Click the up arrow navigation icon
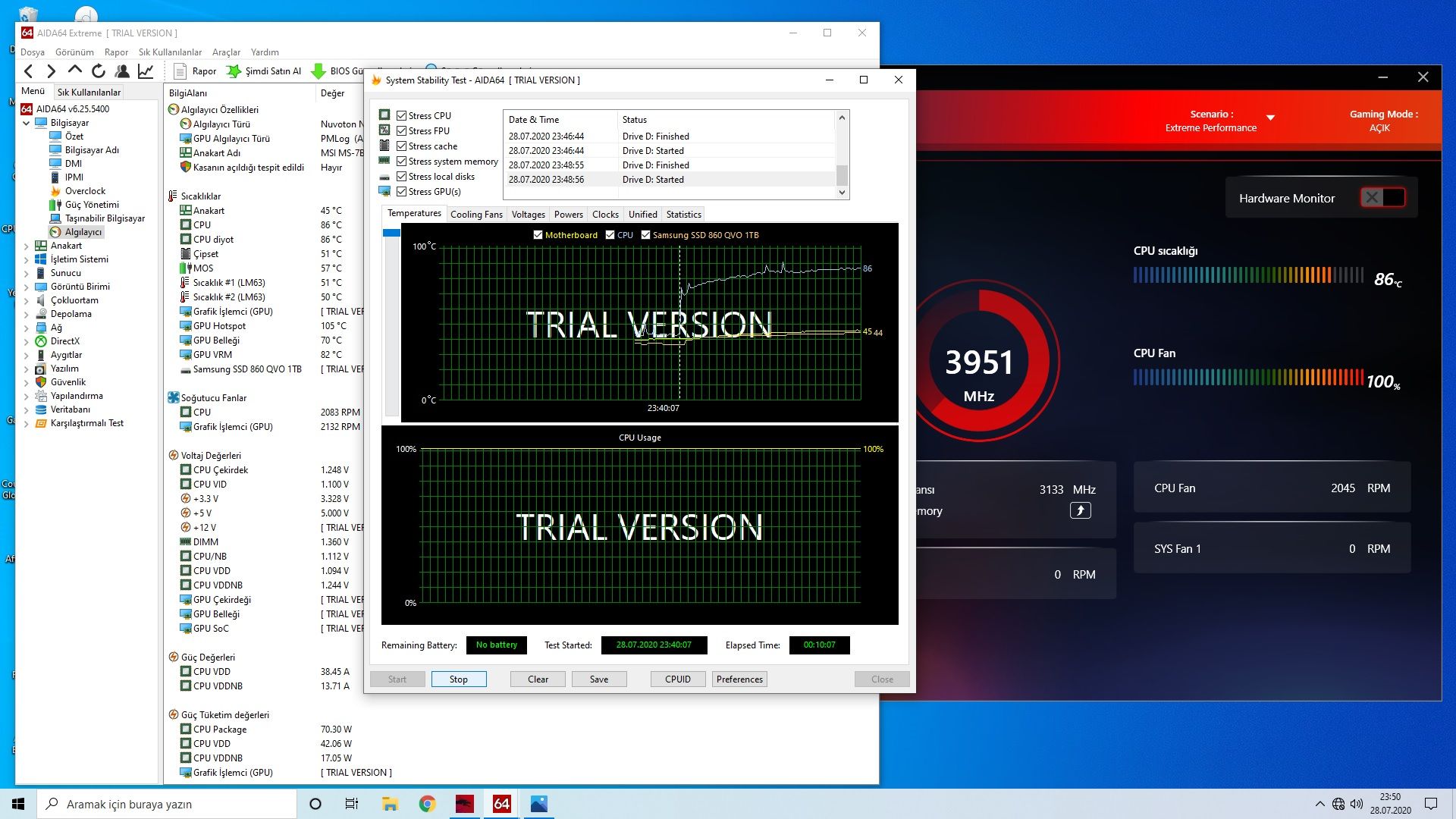 [x=74, y=71]
